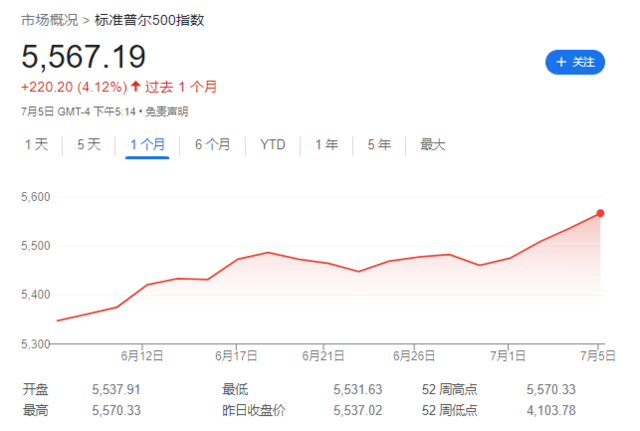Switch to the 6 个月 tab

click(212, 144)
